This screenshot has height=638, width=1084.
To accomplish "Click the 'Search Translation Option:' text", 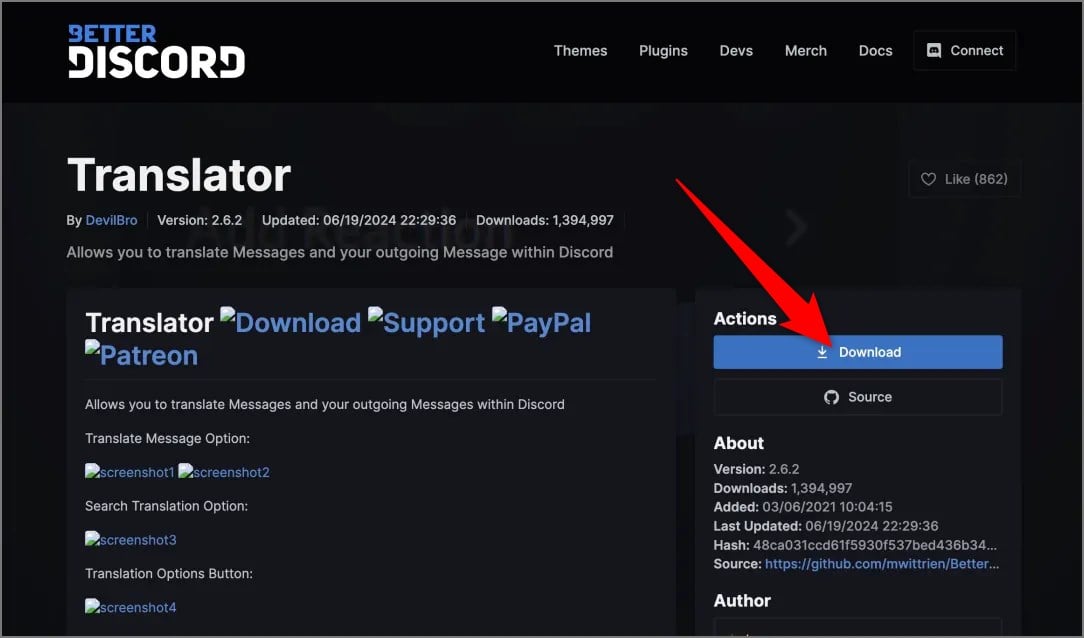I will [x=167, y=506].
